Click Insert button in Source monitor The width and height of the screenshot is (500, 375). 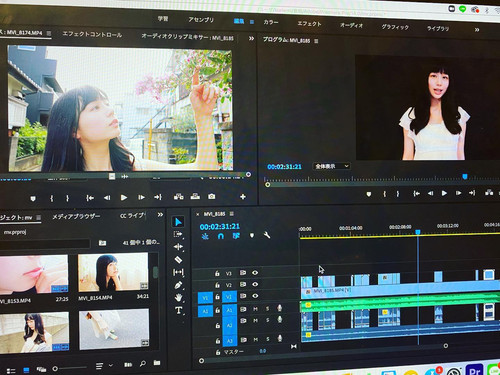tap(179, 197)
